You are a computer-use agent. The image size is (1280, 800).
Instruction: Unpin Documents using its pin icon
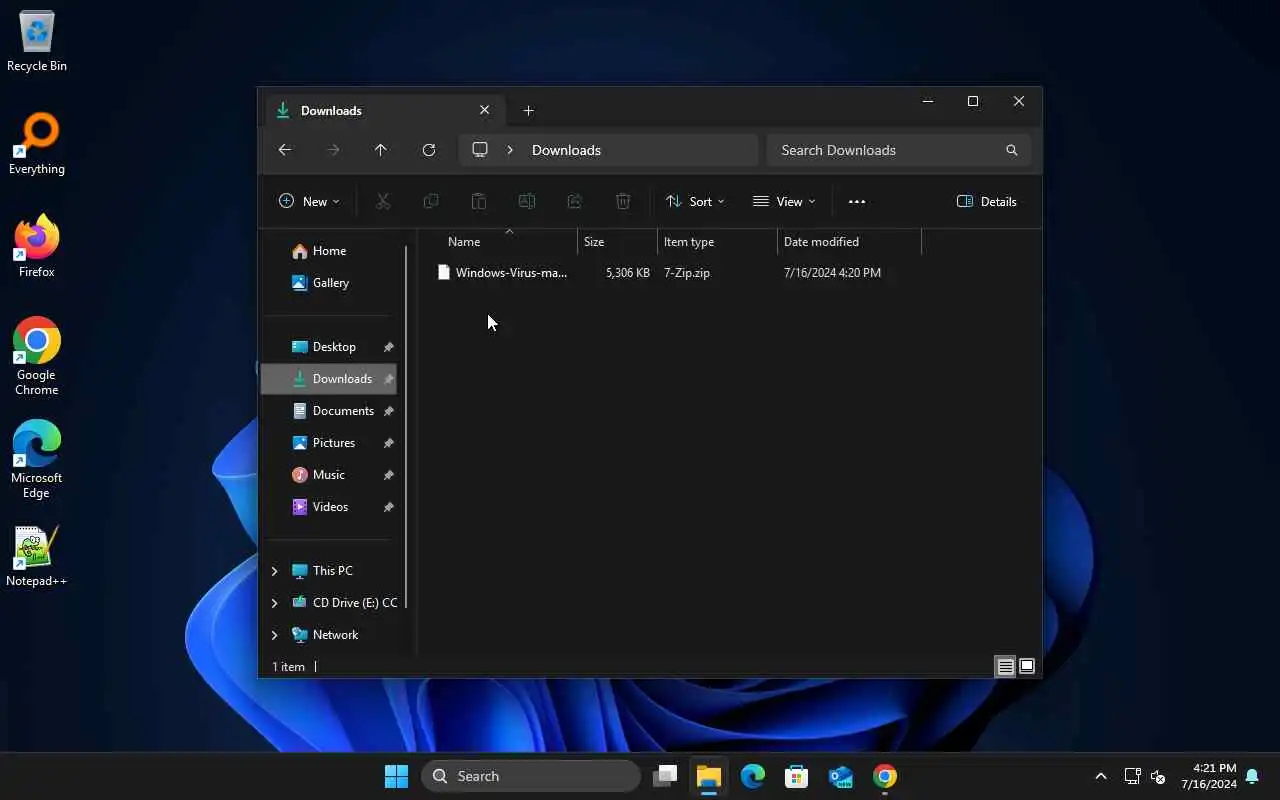coord(388,411)
